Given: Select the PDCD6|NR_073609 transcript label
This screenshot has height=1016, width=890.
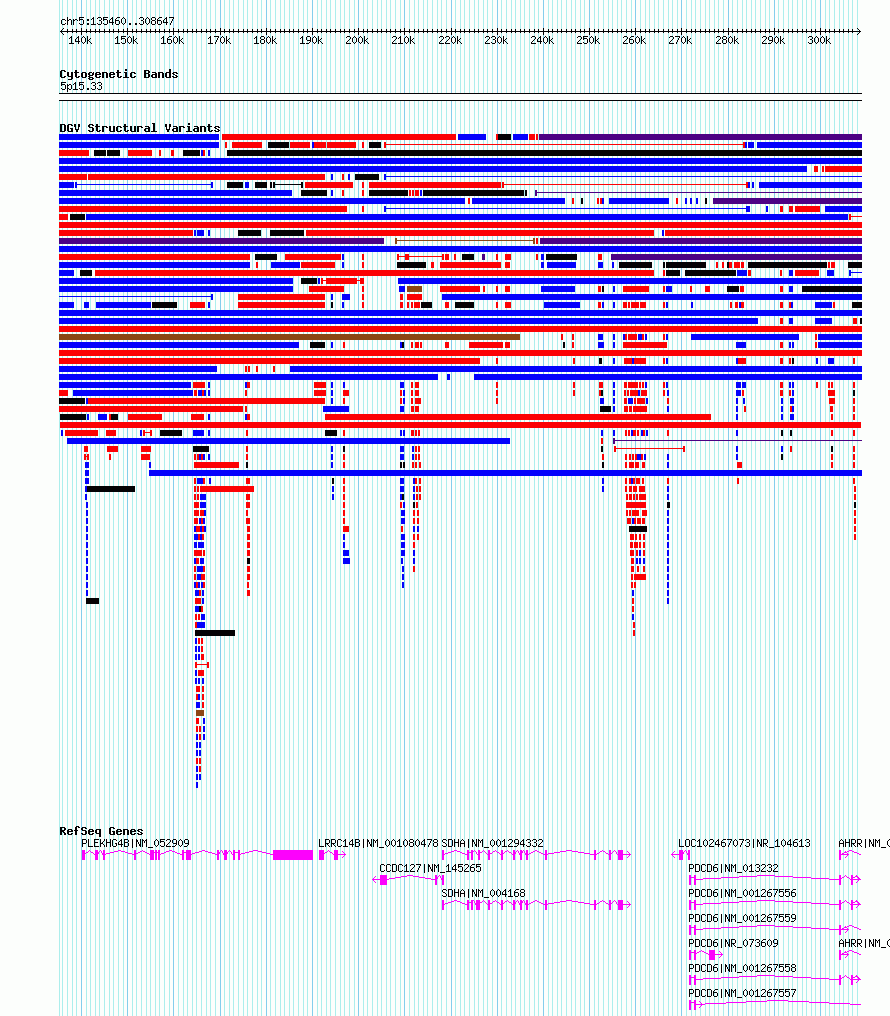Looking at the screenshot, I should tap(733, 943).
